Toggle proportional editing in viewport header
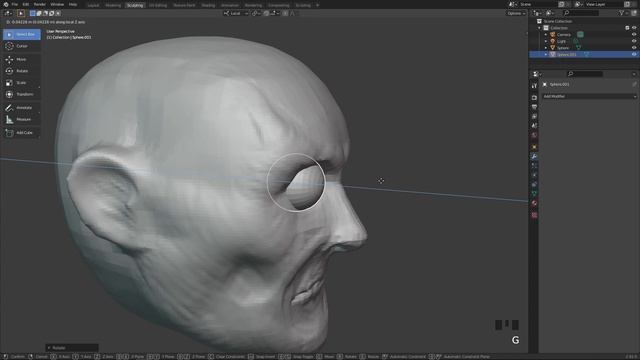640x360 pixels. (x=285, y=13)
